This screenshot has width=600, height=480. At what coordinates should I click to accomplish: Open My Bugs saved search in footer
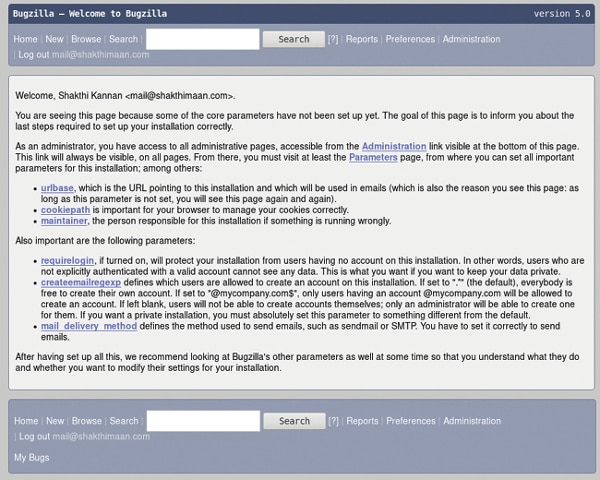31,458
